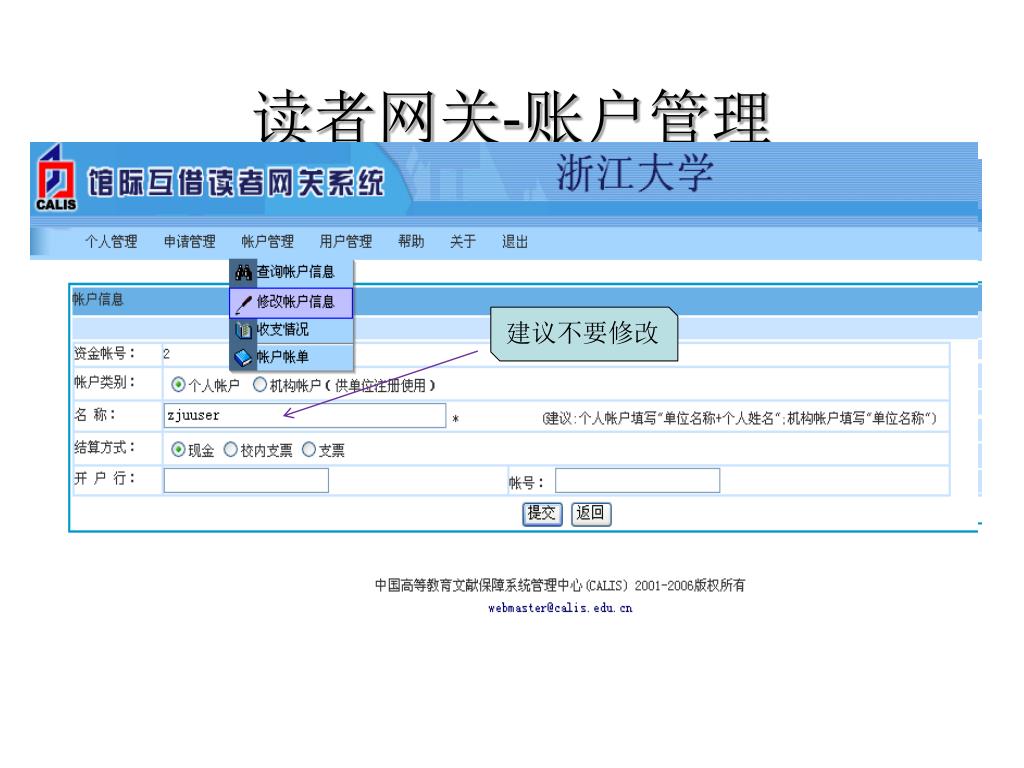The image size is (1024, 768).
Task: Click the 帐户信息 panel header text
Action: coord(98,300)
